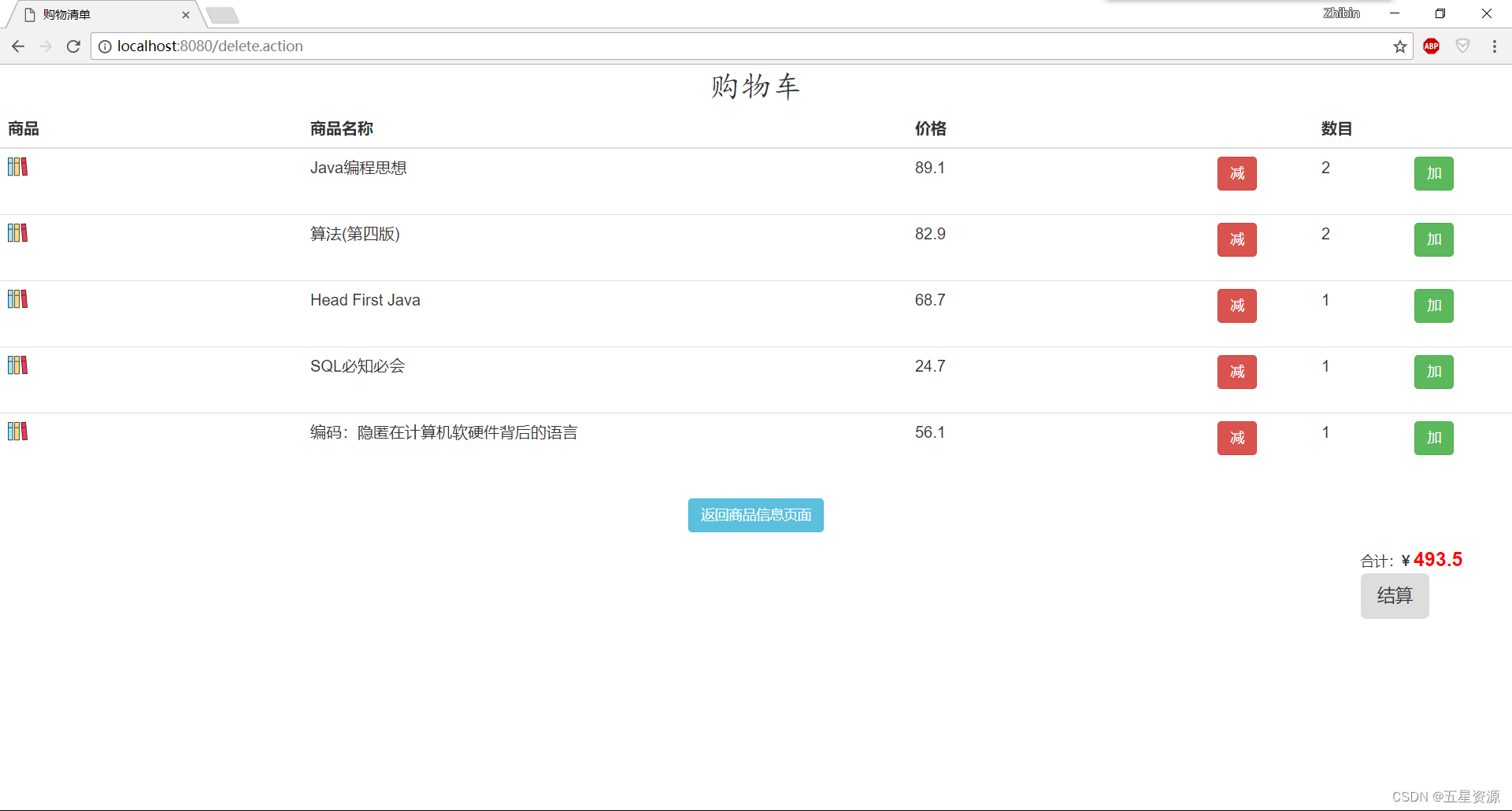
Task: Open a new tab button
Action: (223, 15)
